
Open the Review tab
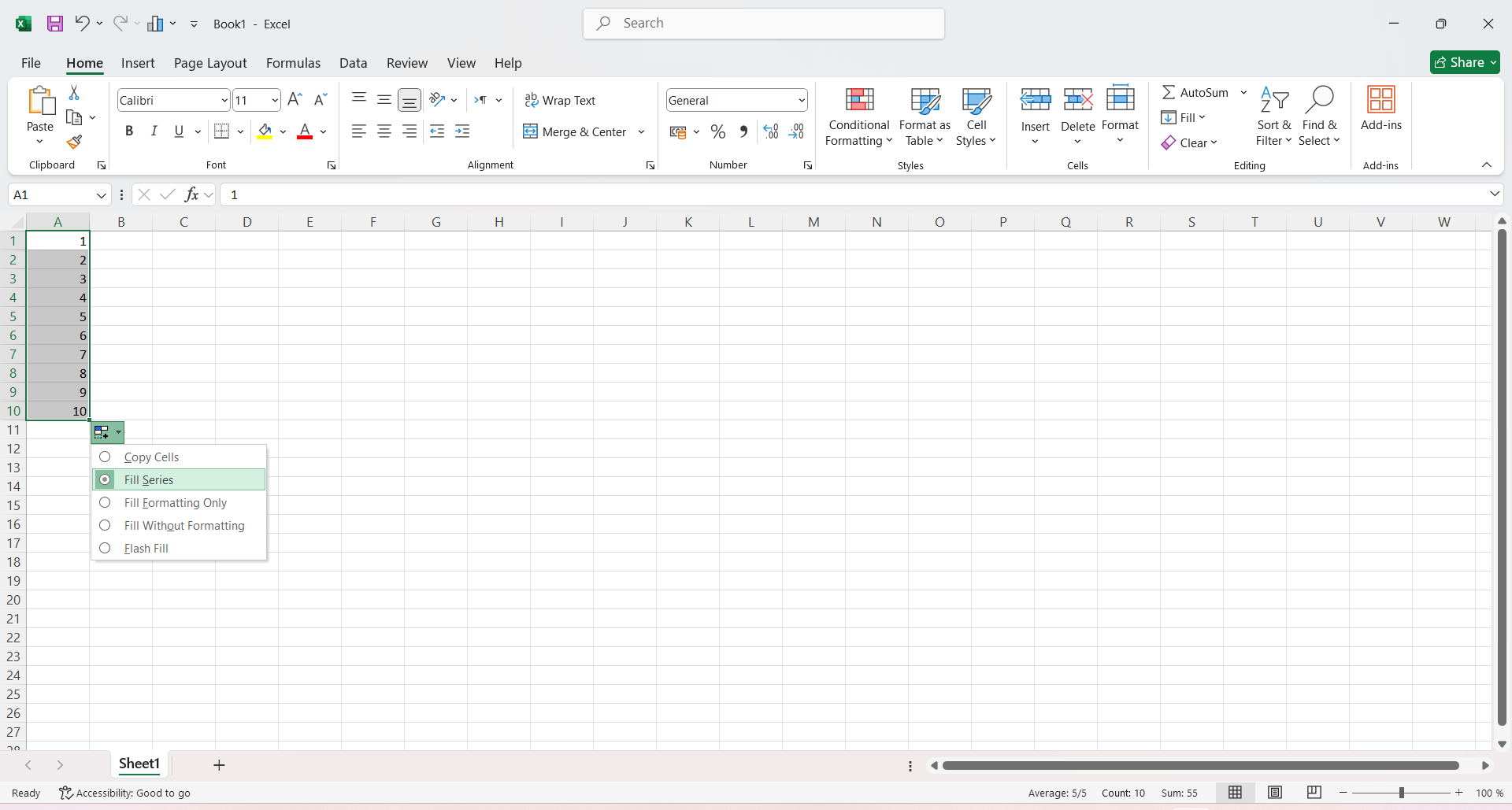point(407,63)
